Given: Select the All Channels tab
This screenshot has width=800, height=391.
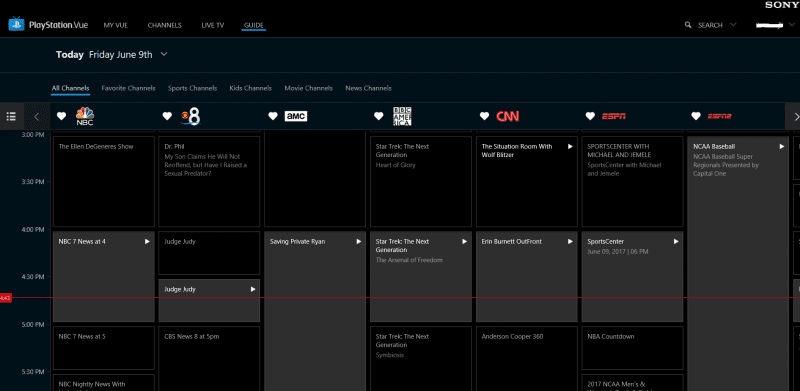Looking at the screenshot, I should click(70, 88).
